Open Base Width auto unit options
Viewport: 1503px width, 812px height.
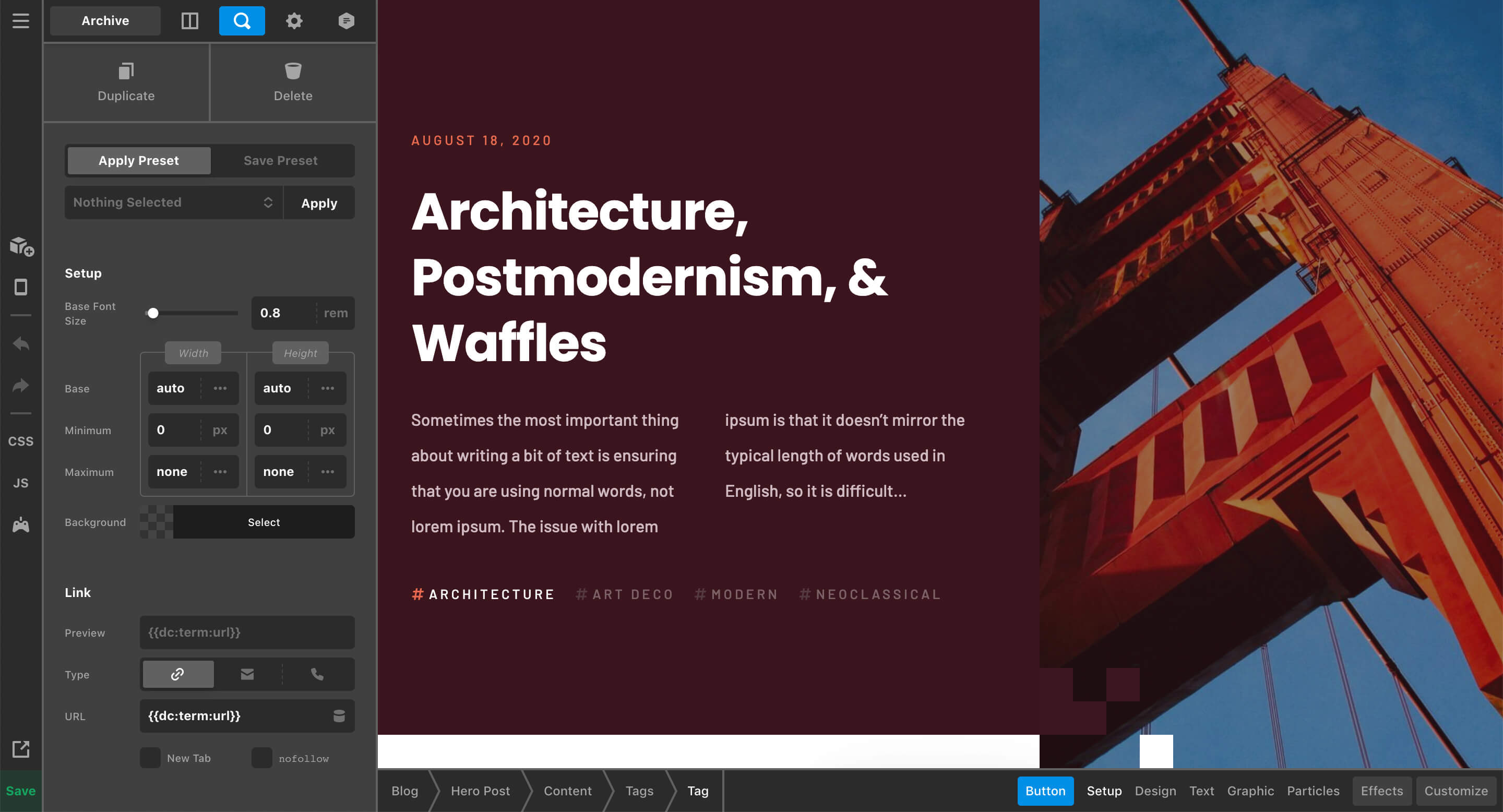[220, 388]
